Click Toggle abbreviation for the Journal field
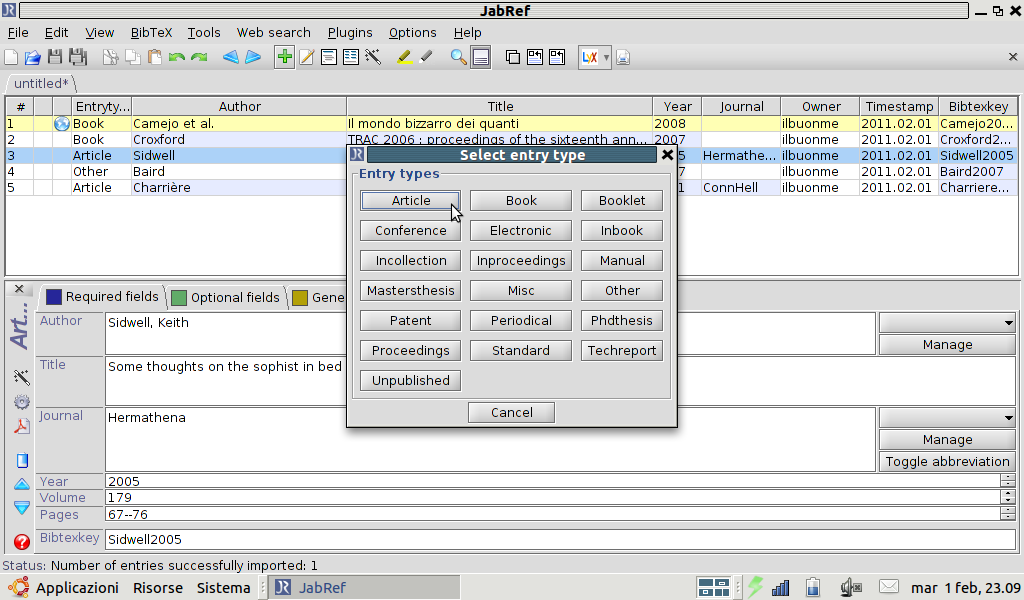Image resolution: width=1024 pixels, height=600 pixels. tap(947, 462)
